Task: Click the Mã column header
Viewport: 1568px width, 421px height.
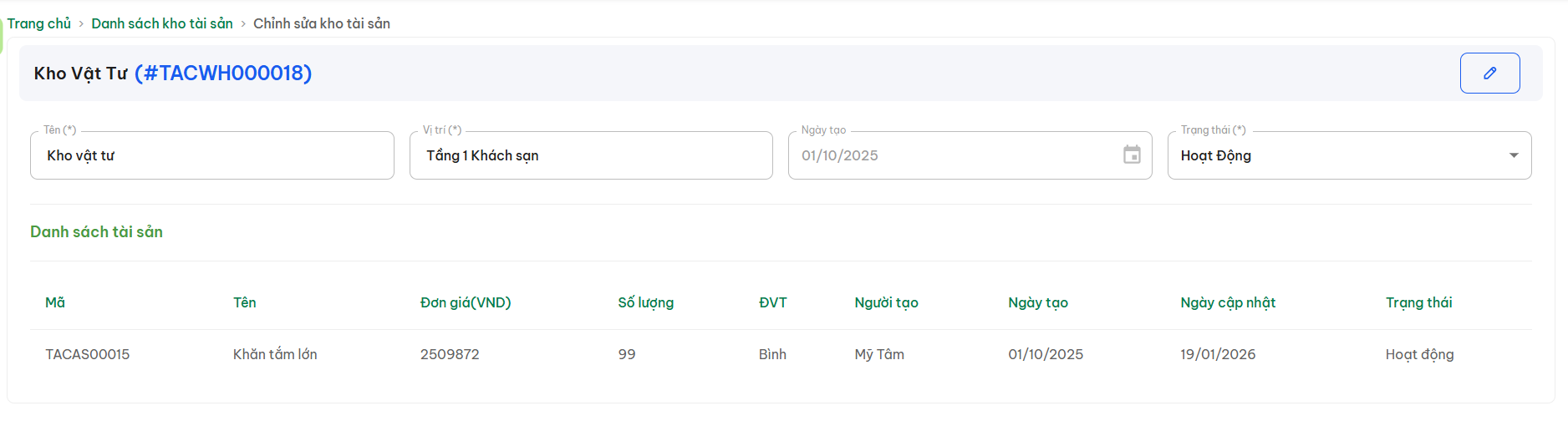Action: 55,302
